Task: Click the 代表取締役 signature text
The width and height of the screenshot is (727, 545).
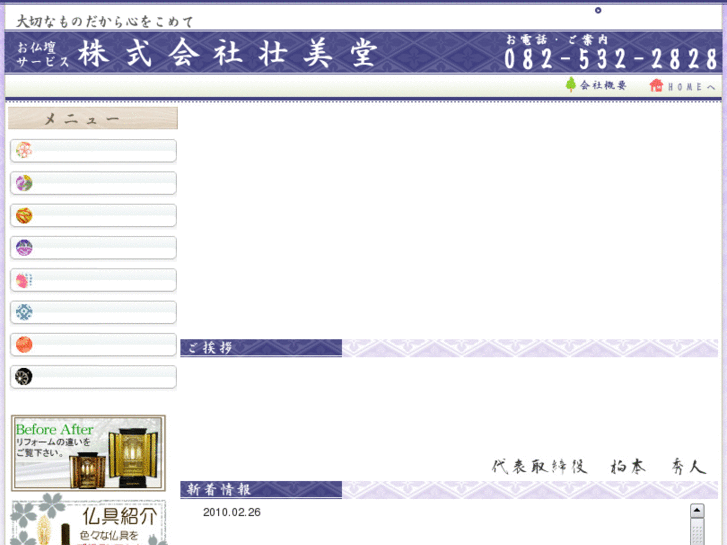Action: tap(599, 466)
